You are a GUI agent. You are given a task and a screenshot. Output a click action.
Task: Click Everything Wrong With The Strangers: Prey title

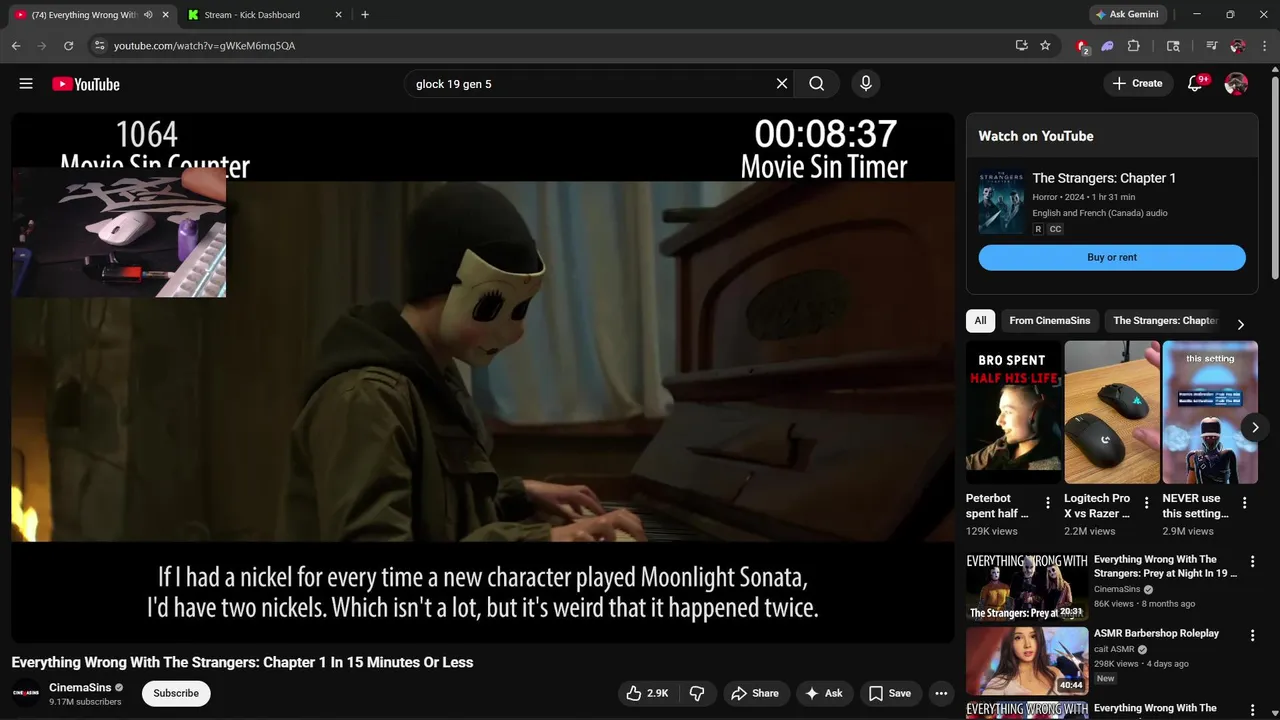click(1165, 566)
